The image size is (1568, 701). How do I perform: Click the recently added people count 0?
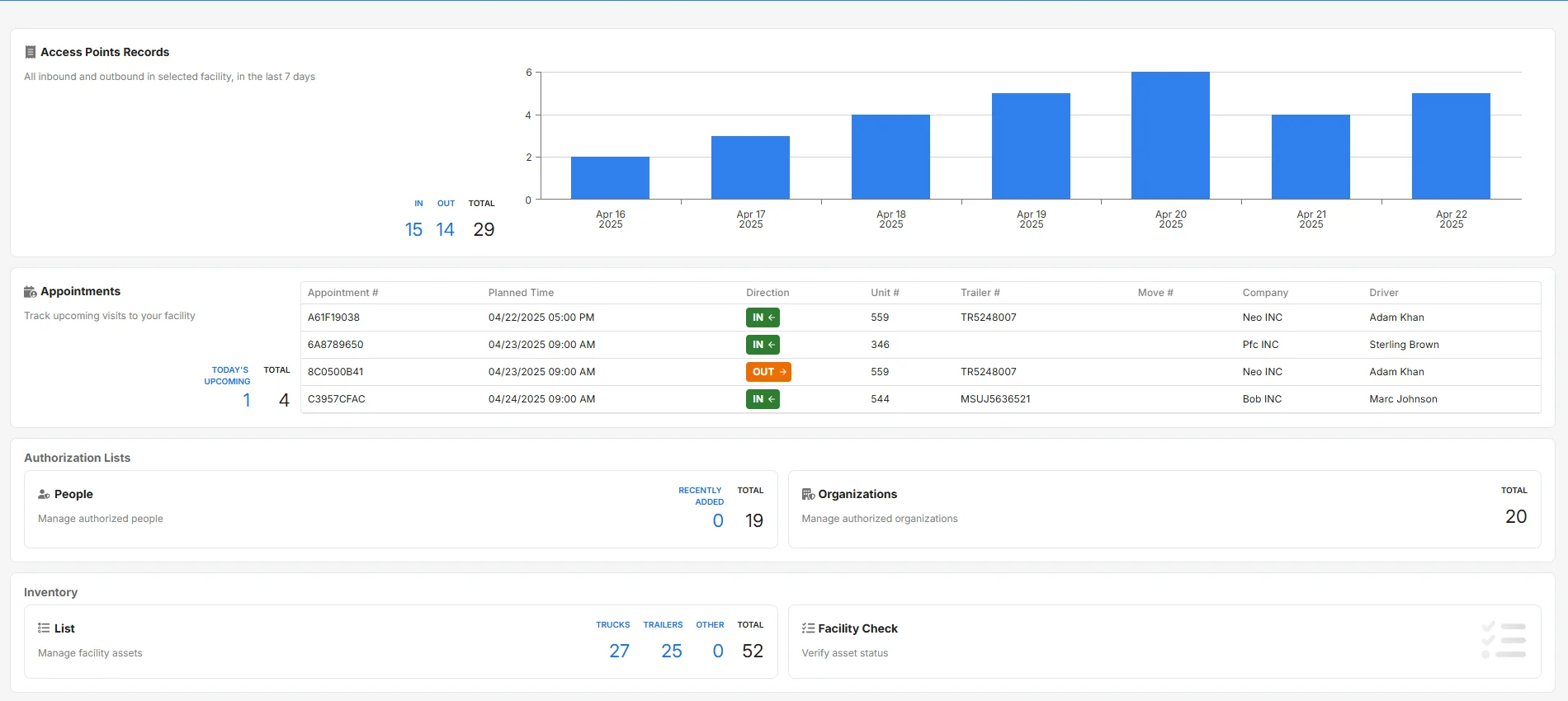718,521
